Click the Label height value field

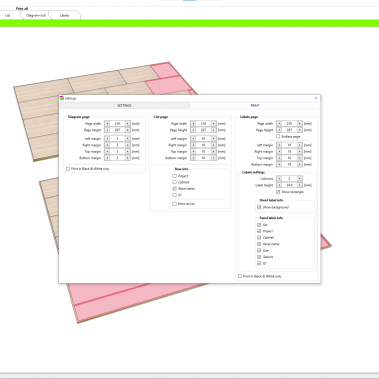click(x=289, y=185)
